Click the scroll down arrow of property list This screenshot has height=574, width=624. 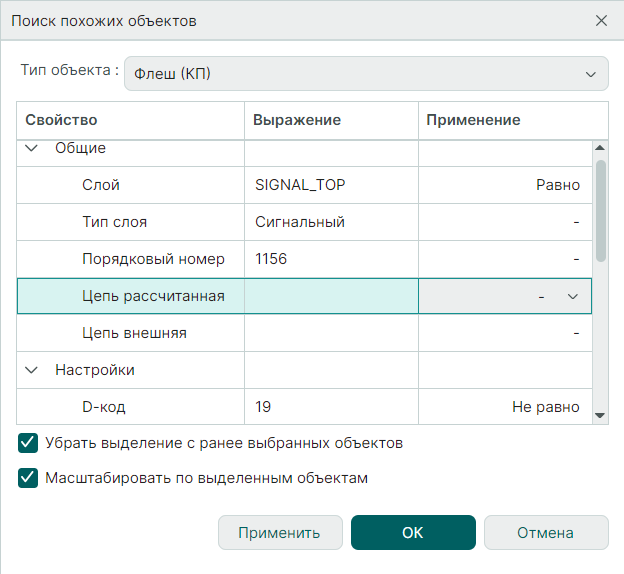pyautogui.click(x=600, y=414)
